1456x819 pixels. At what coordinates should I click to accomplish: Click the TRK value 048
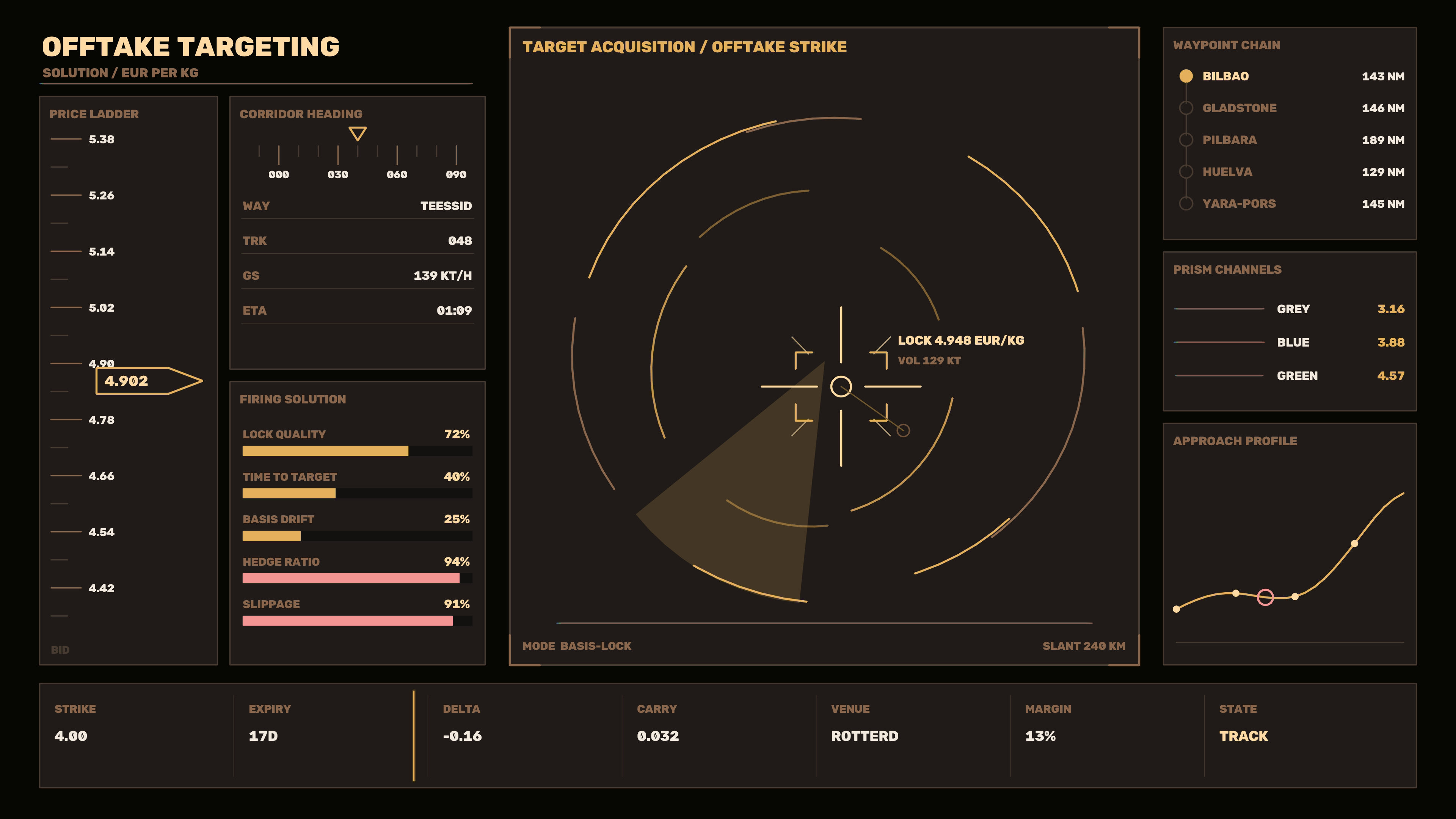point(460,241)
